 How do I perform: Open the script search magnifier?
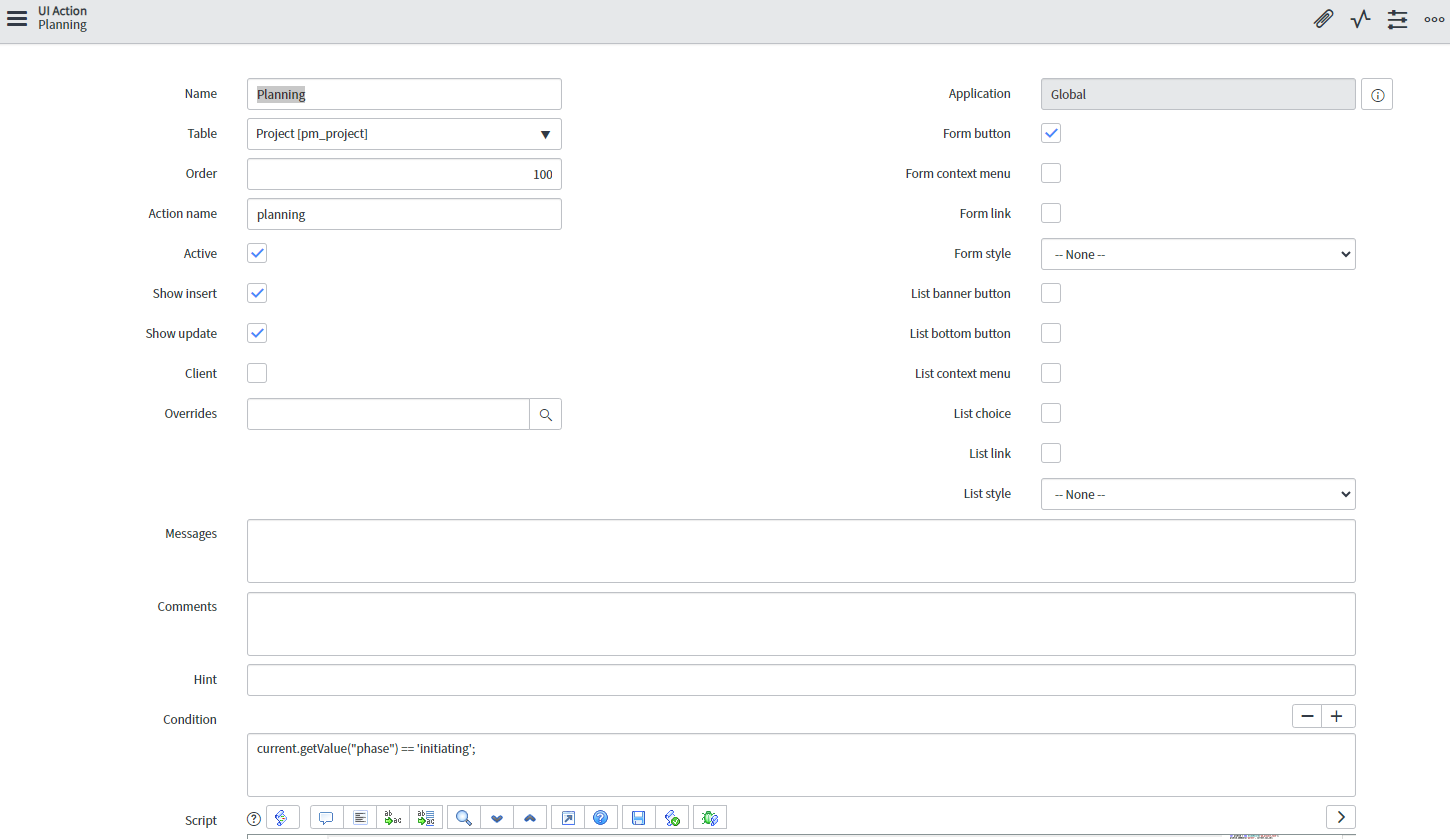click(x=464, y=817)
